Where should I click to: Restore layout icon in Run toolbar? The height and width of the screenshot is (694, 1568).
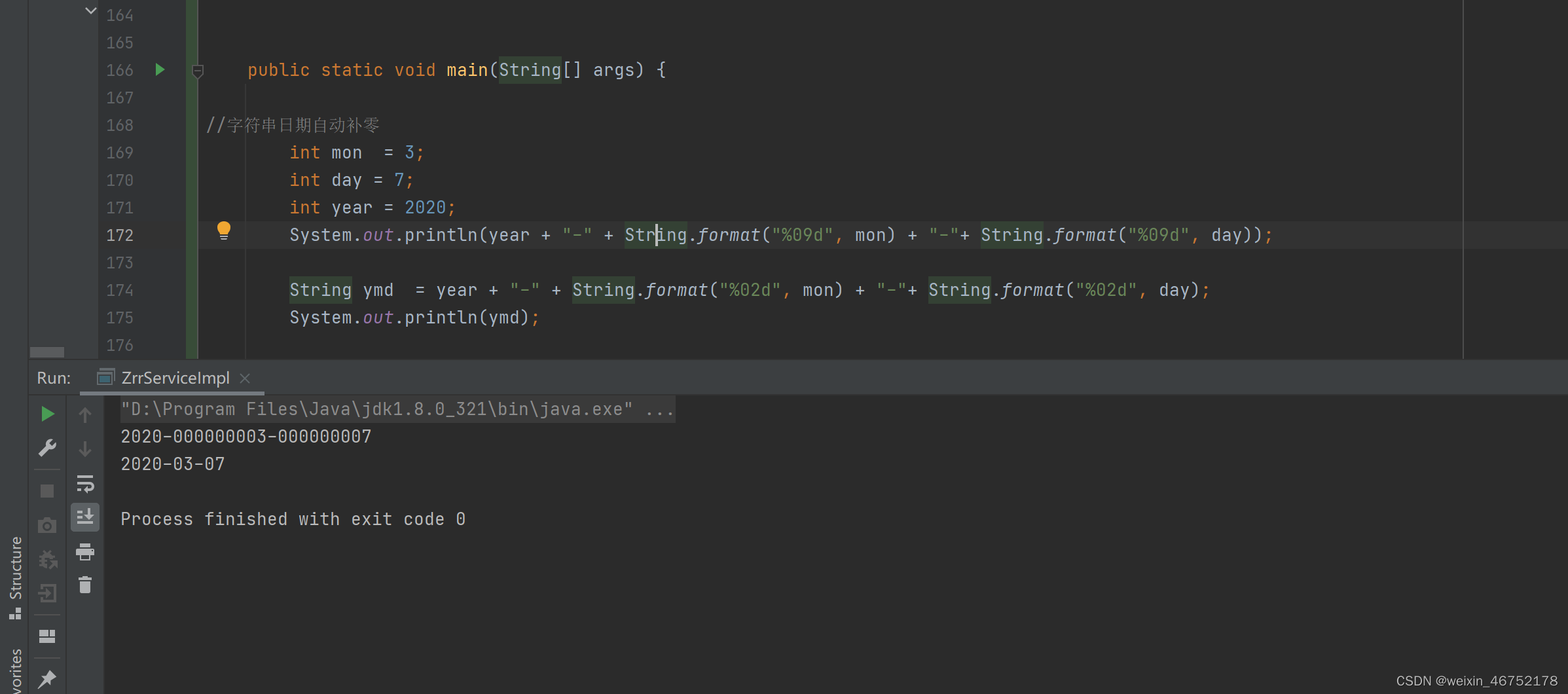coord(47,636)
